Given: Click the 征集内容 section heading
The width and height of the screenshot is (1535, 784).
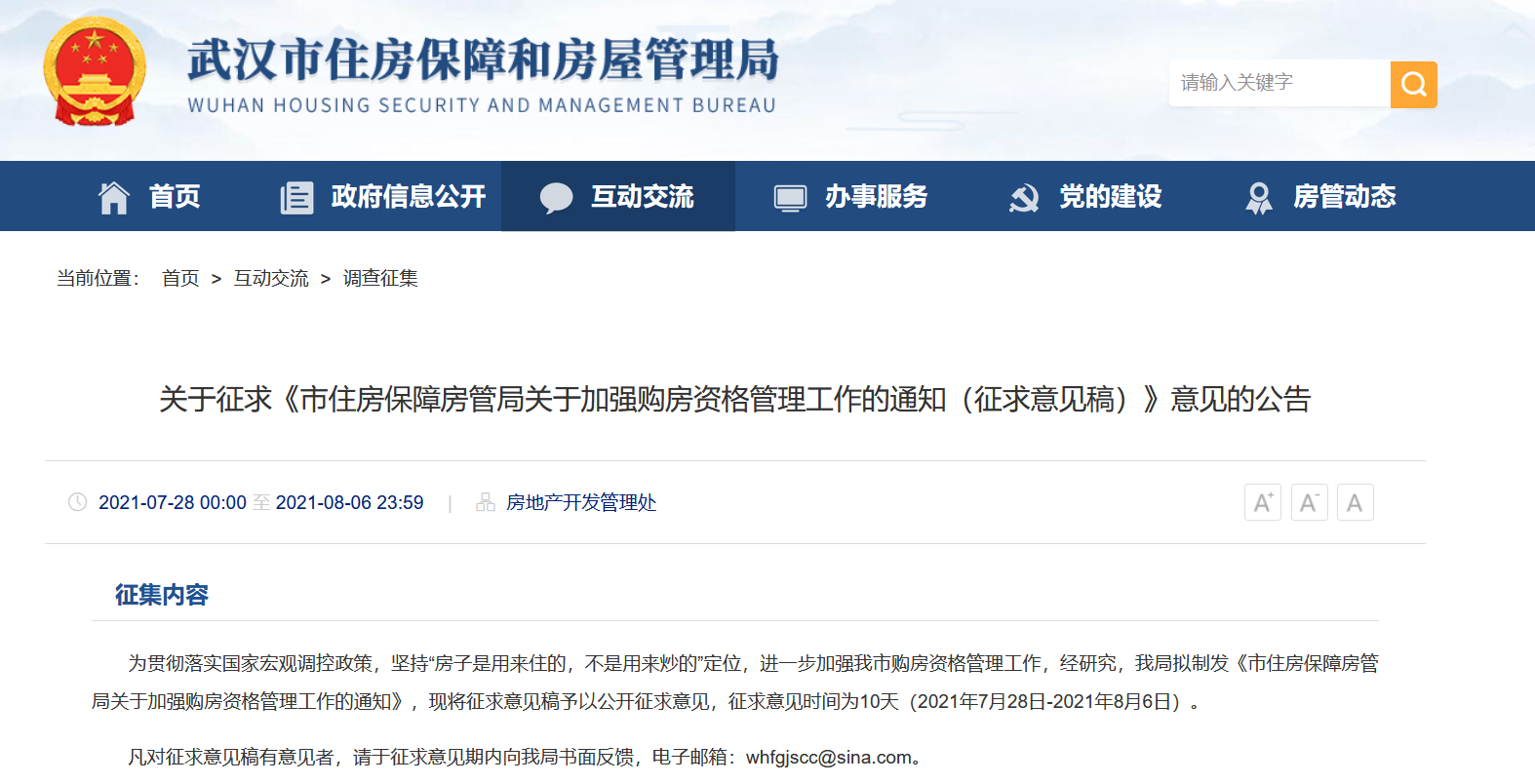Looking at the screenshot, I should coord(162,595).
